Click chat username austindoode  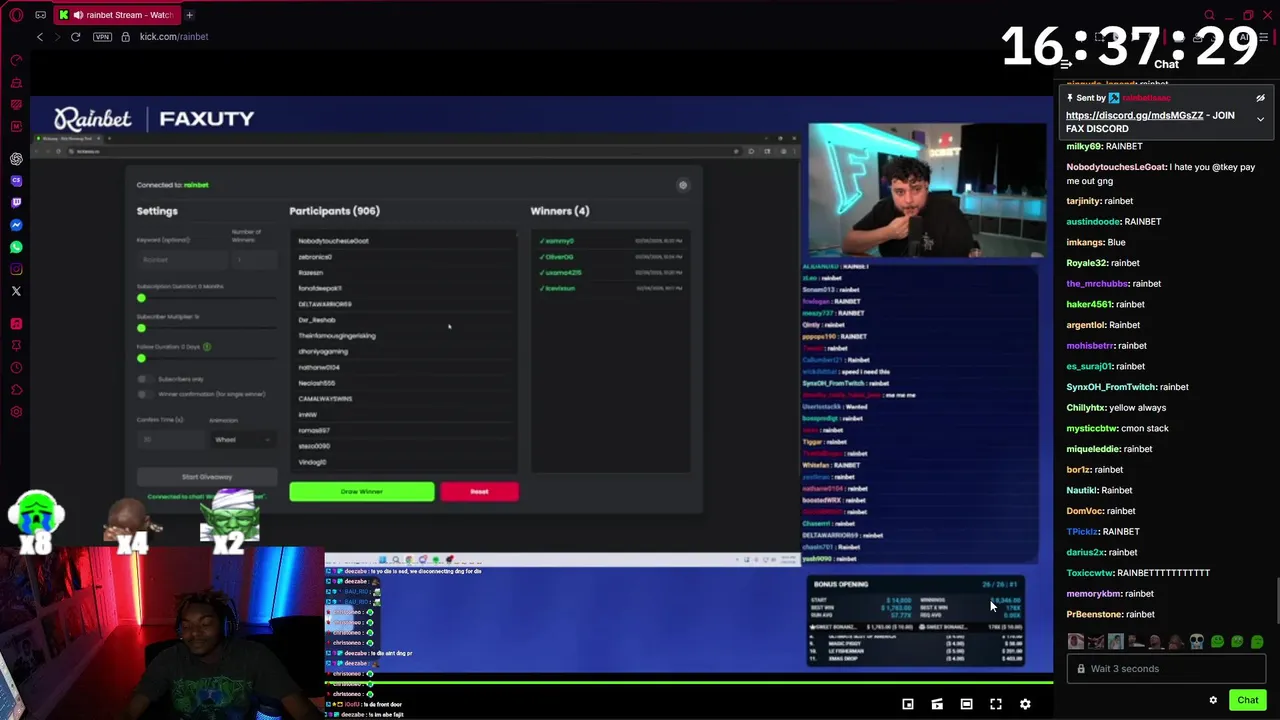pos(1093,222)
